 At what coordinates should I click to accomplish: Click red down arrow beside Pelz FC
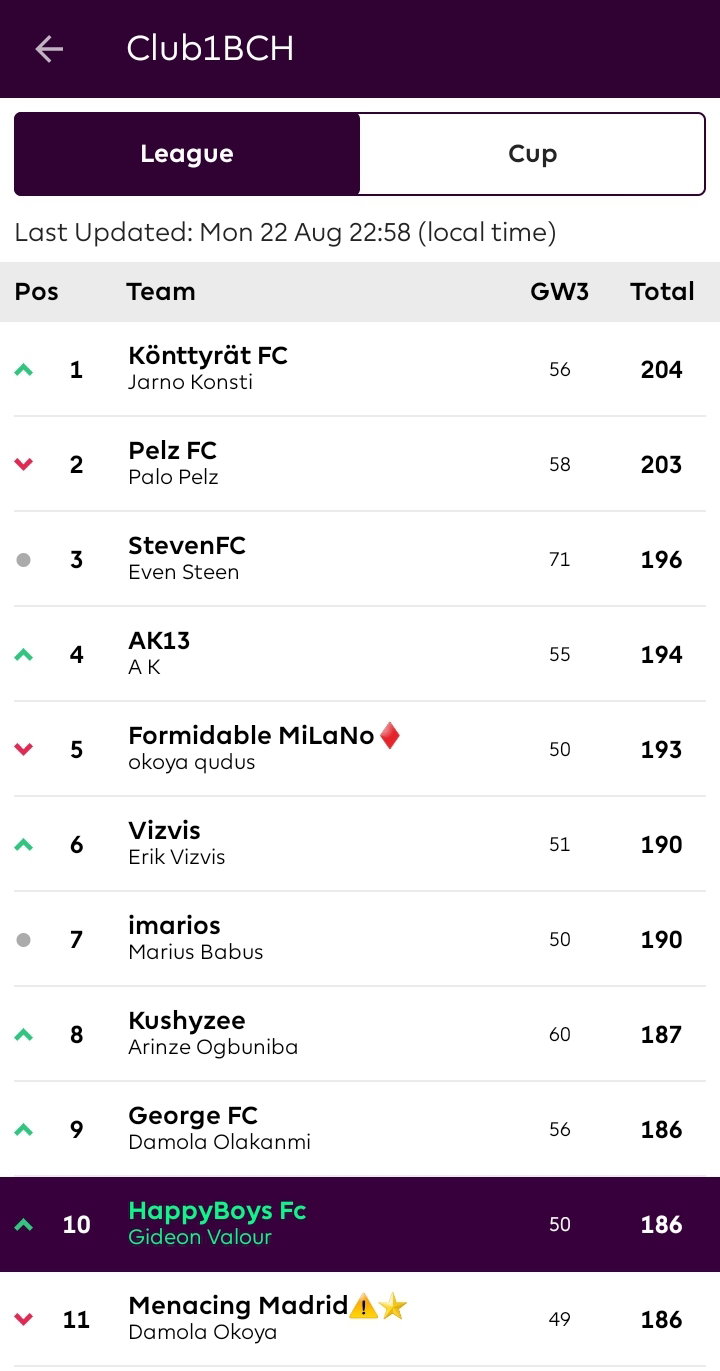click(24, 465)
